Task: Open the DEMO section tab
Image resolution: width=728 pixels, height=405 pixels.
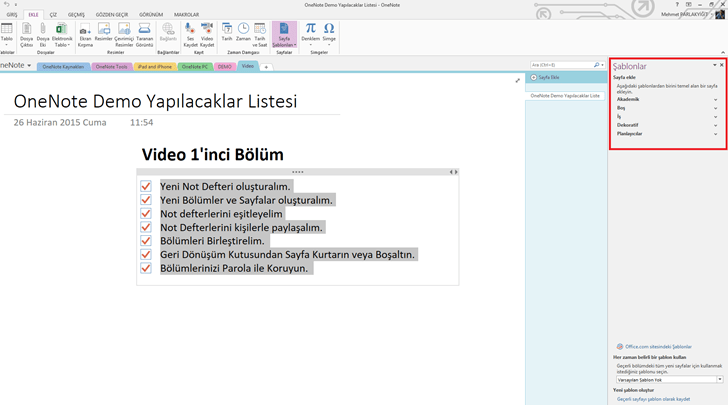Action: coord(225,67)
